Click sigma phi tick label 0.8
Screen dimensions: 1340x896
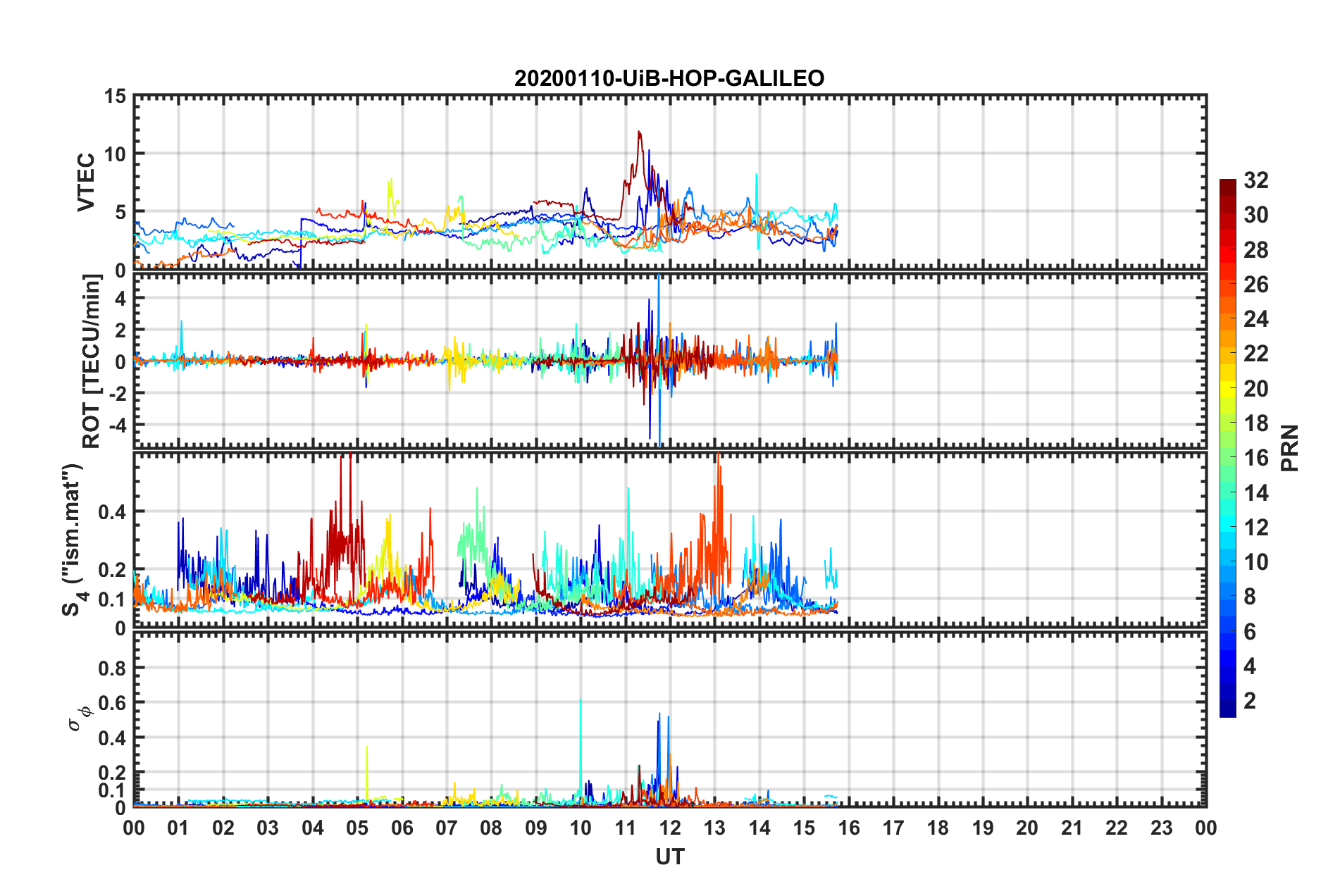[x=111, y=668]
